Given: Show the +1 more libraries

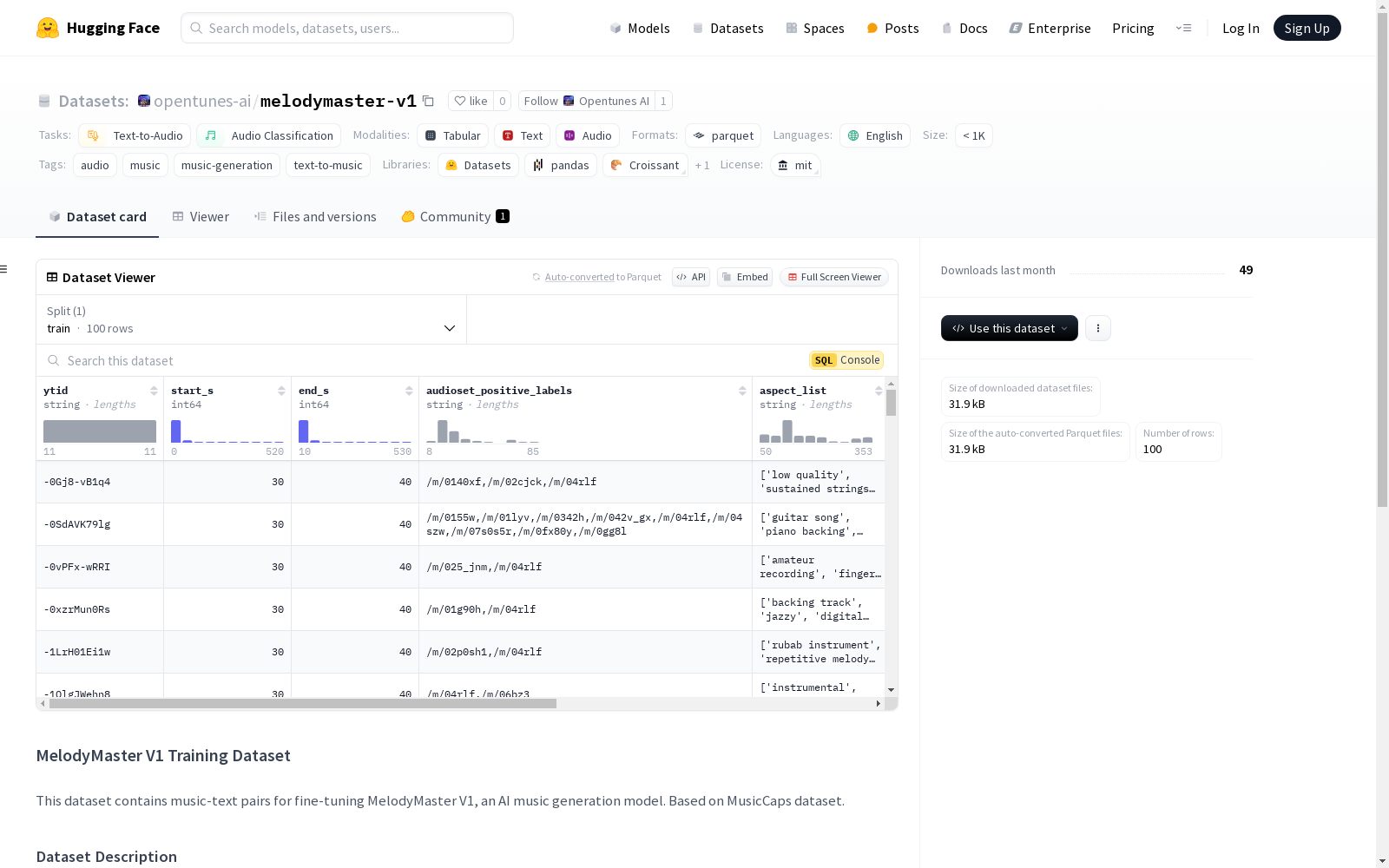Looking at the screenshot, I should coord(702,165).
